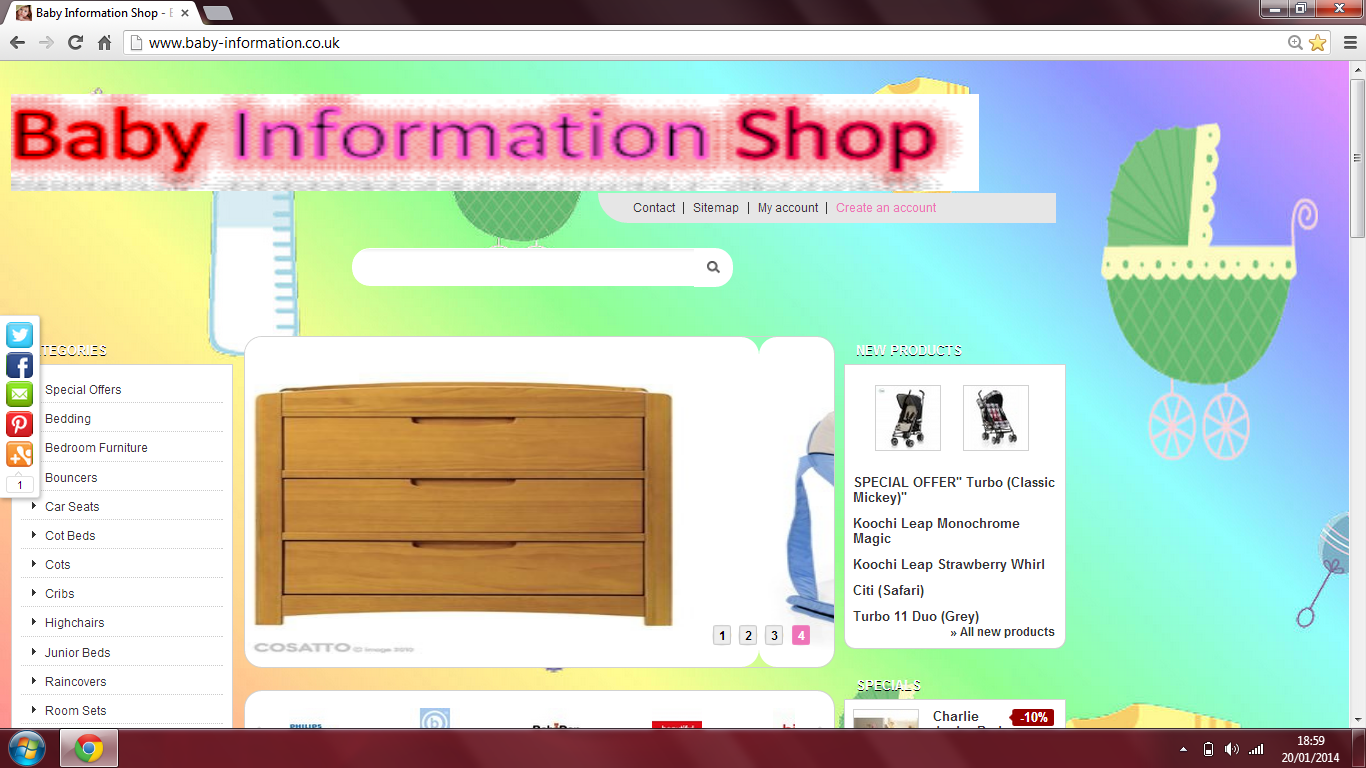Show slide 4 in the image carousel
This screenshot has width=1366, height=768.
(800, 635)
